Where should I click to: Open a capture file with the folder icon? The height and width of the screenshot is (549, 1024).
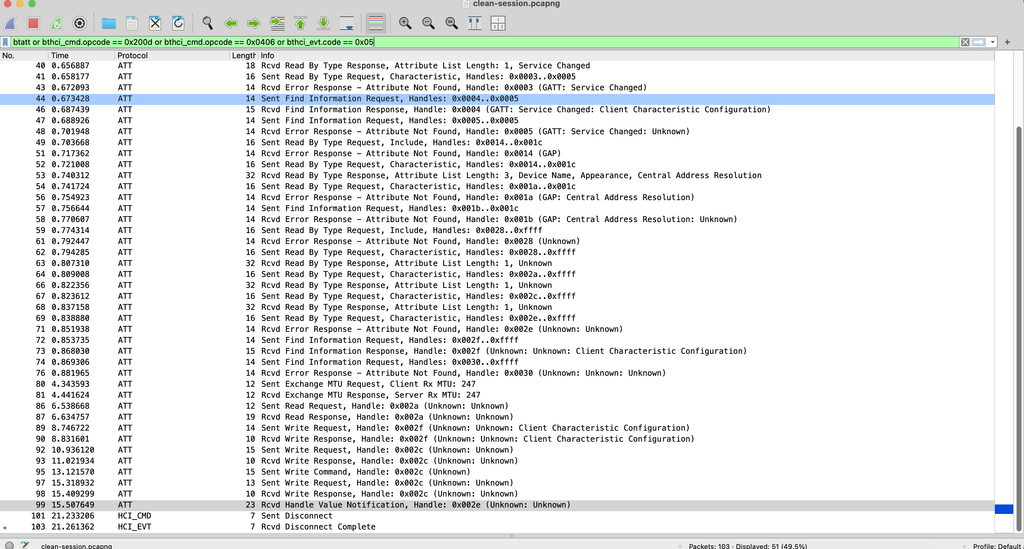[108, 24]
